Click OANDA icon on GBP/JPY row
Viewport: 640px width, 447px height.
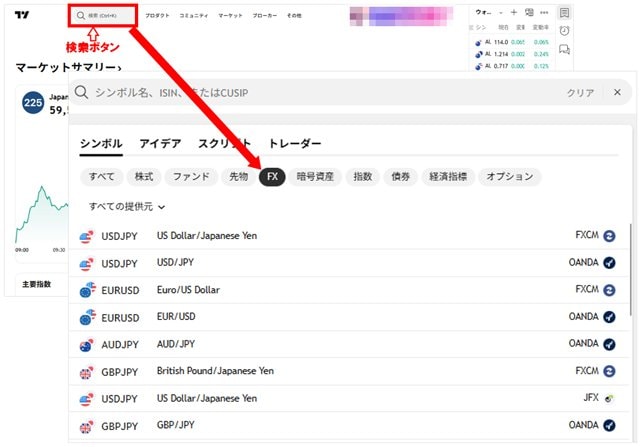[x=609, y=425]
